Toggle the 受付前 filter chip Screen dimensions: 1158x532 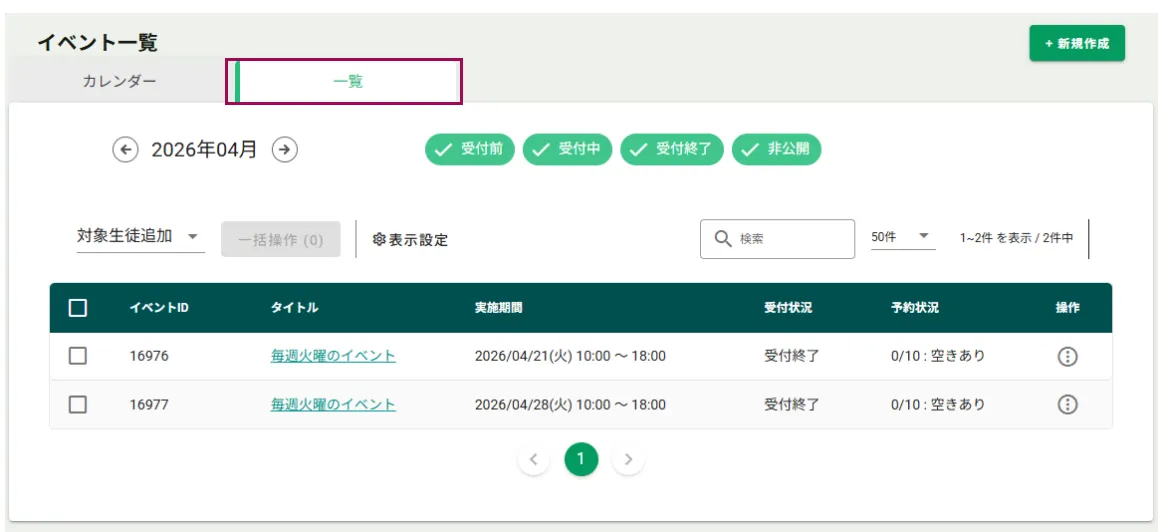(x=470, y=149)
